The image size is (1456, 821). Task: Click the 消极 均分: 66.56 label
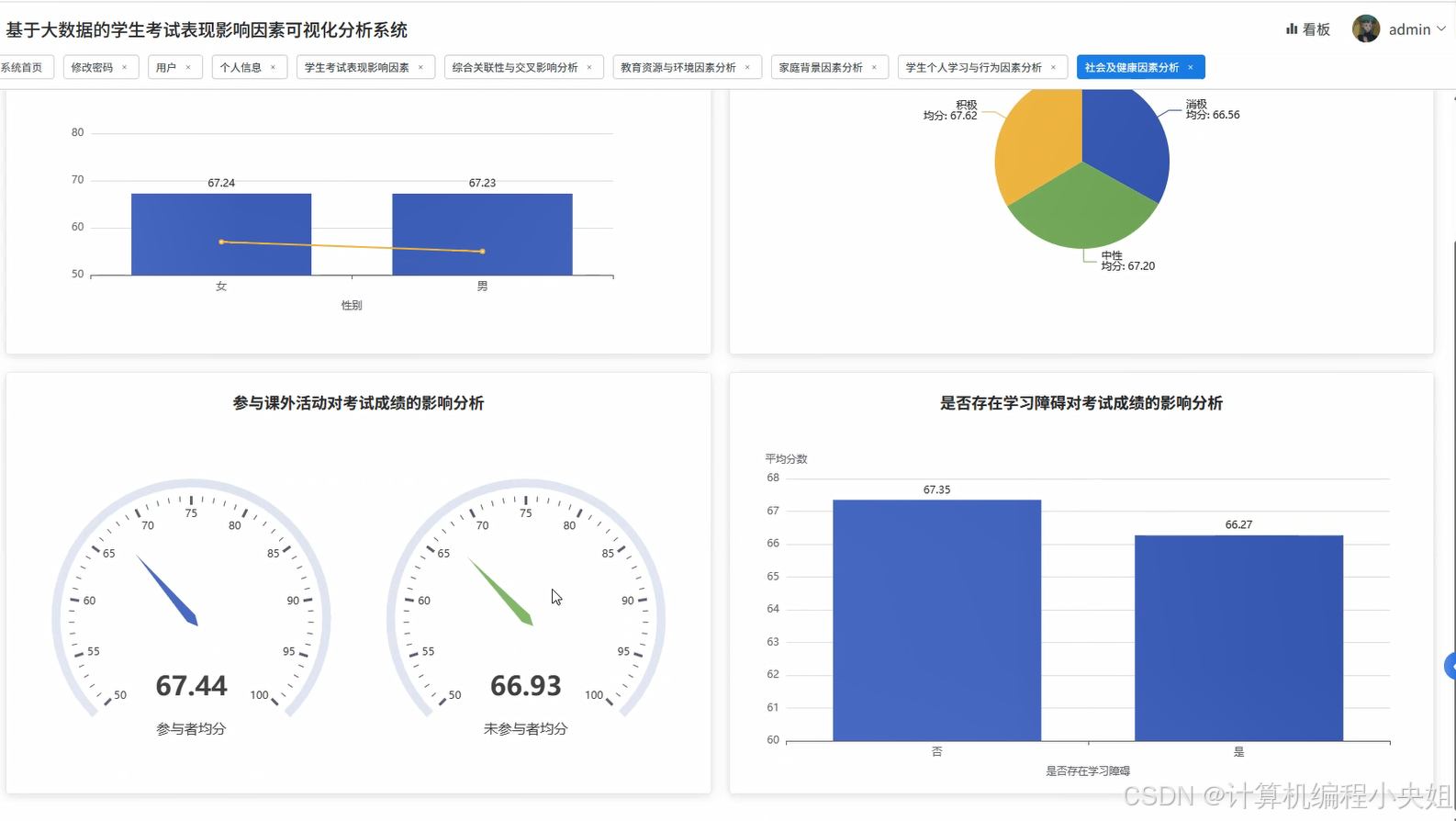[1213, 109]
